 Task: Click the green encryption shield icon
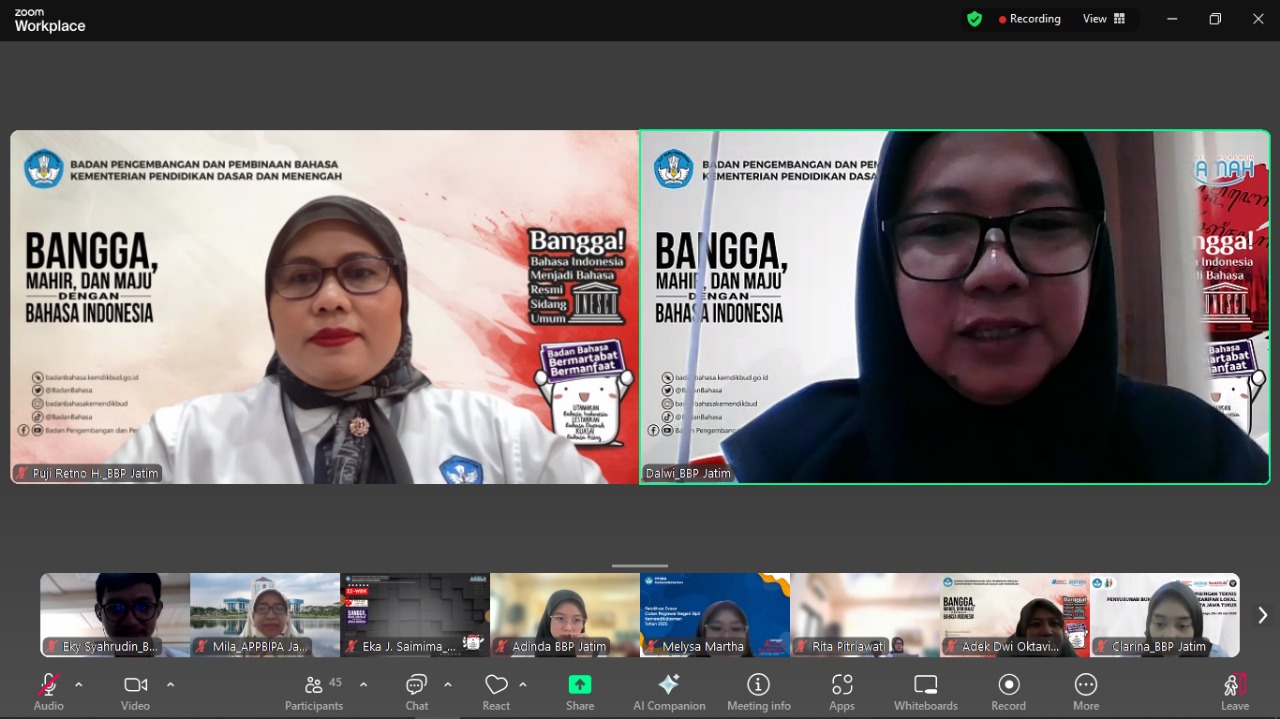click(x=974, y=19)
